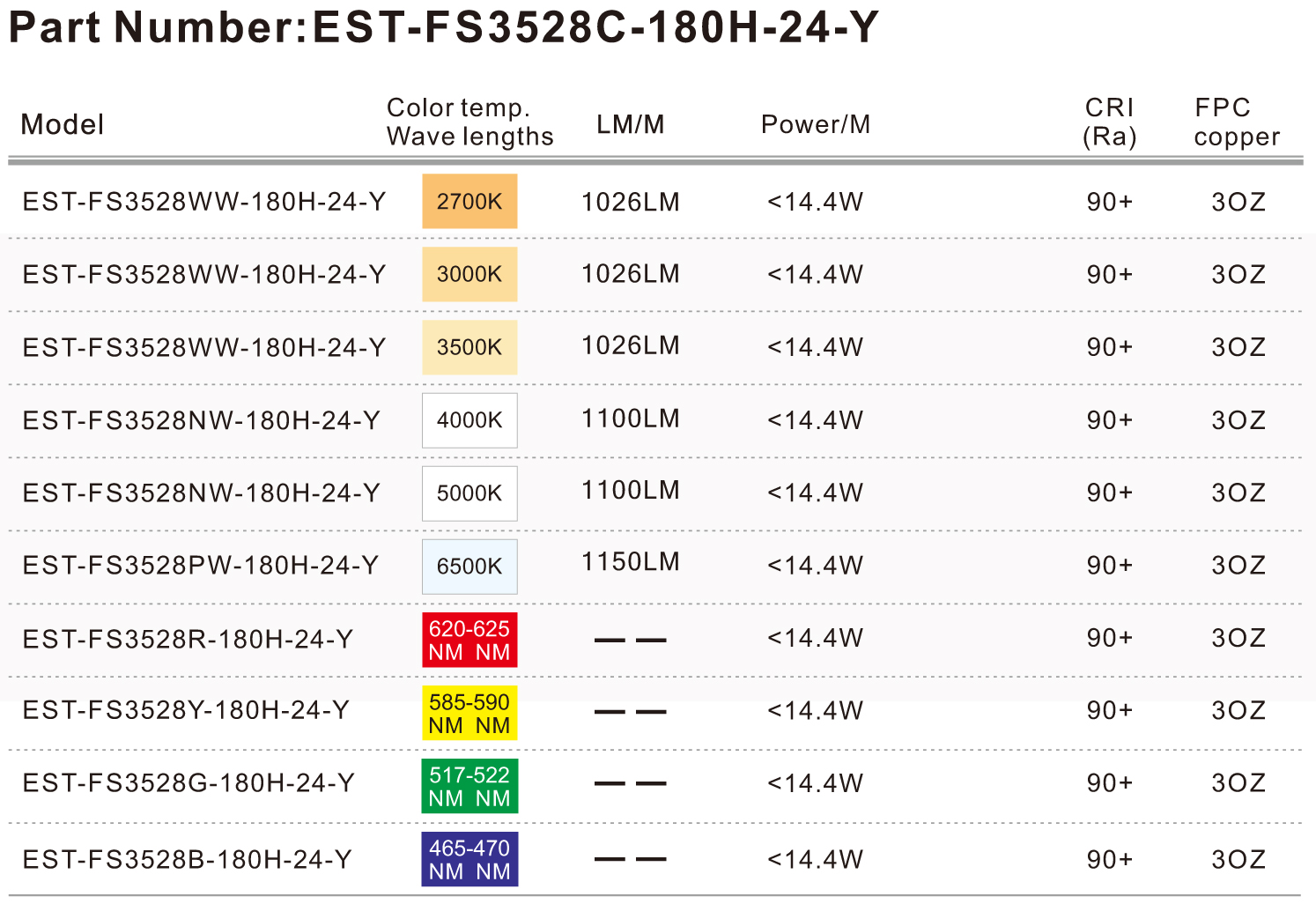Image resolution: width=1316 pixels, height=904 pixels.
Task: Click the red 620-625 NM swatch
Action: [x=469, y=640]
